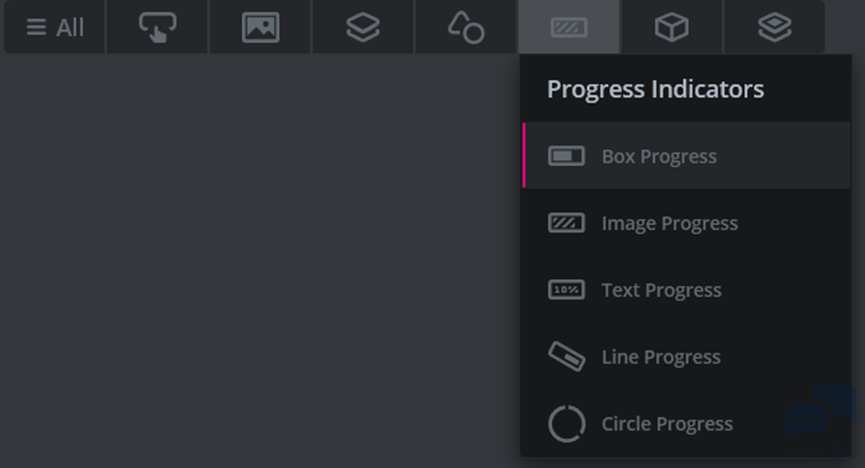Image resolution: width=865 pixels, height=468 pixels.
Task: Click the stacked layers category icon
Action: click(x=363, y=27)
